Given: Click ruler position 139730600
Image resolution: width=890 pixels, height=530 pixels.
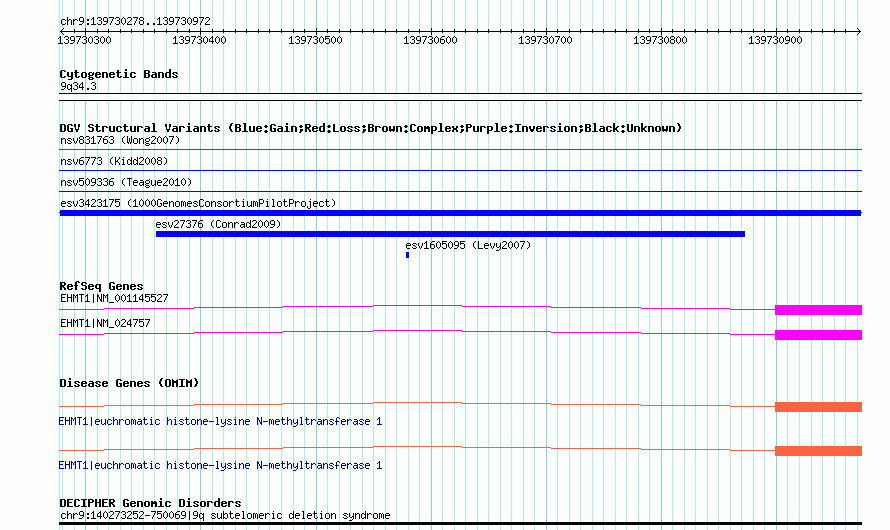Looking at the screenshot, I should coord(430,40).
